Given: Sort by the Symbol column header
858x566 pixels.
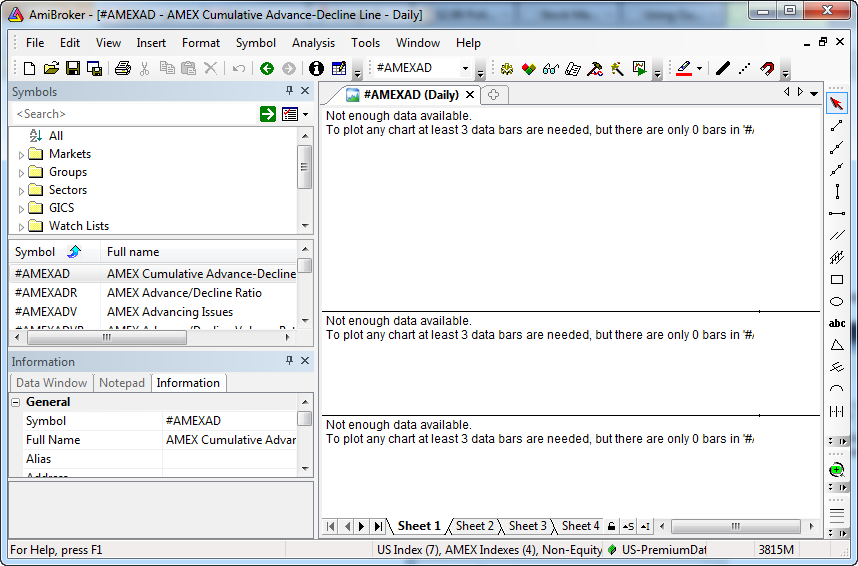Looking at the screenshot, I should point(54,252).
